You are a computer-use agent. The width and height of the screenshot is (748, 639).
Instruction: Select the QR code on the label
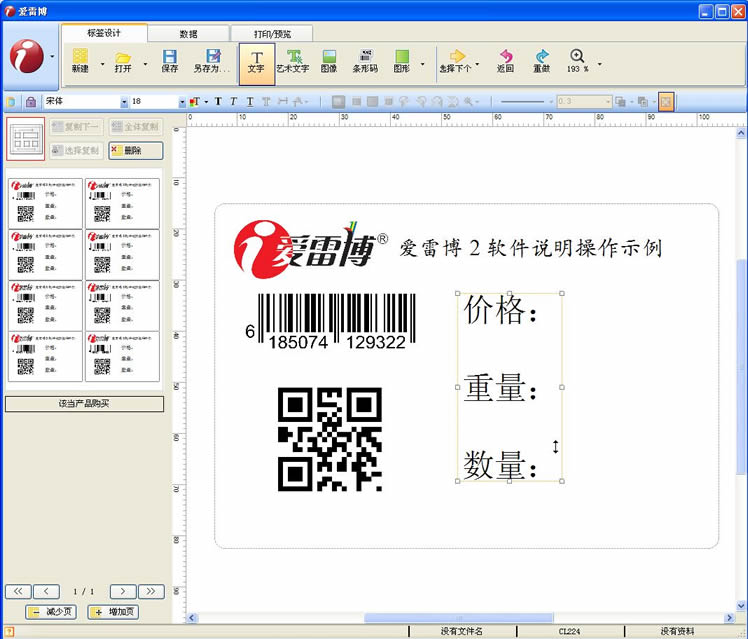click(x=330, y=439)
